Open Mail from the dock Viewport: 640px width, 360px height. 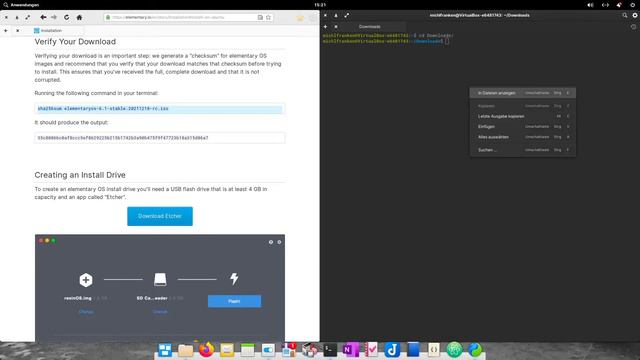(227, 350)
